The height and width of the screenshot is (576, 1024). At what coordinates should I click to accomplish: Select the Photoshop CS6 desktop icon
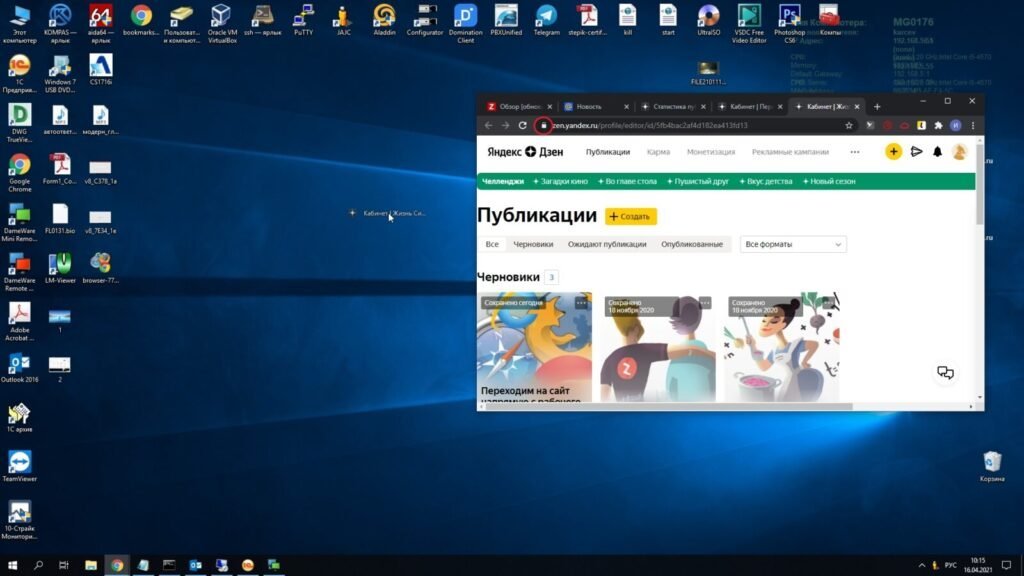(x=790, y=24)
